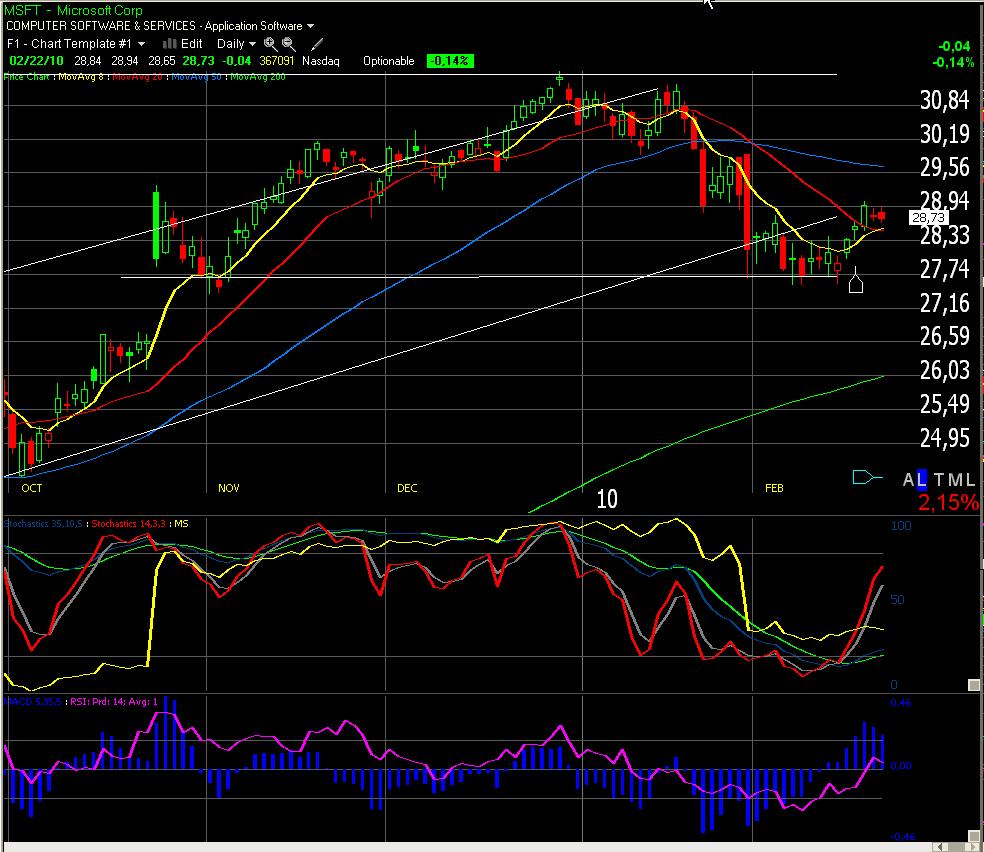Click the 24,95 price axis label

[x=944, y=438]
